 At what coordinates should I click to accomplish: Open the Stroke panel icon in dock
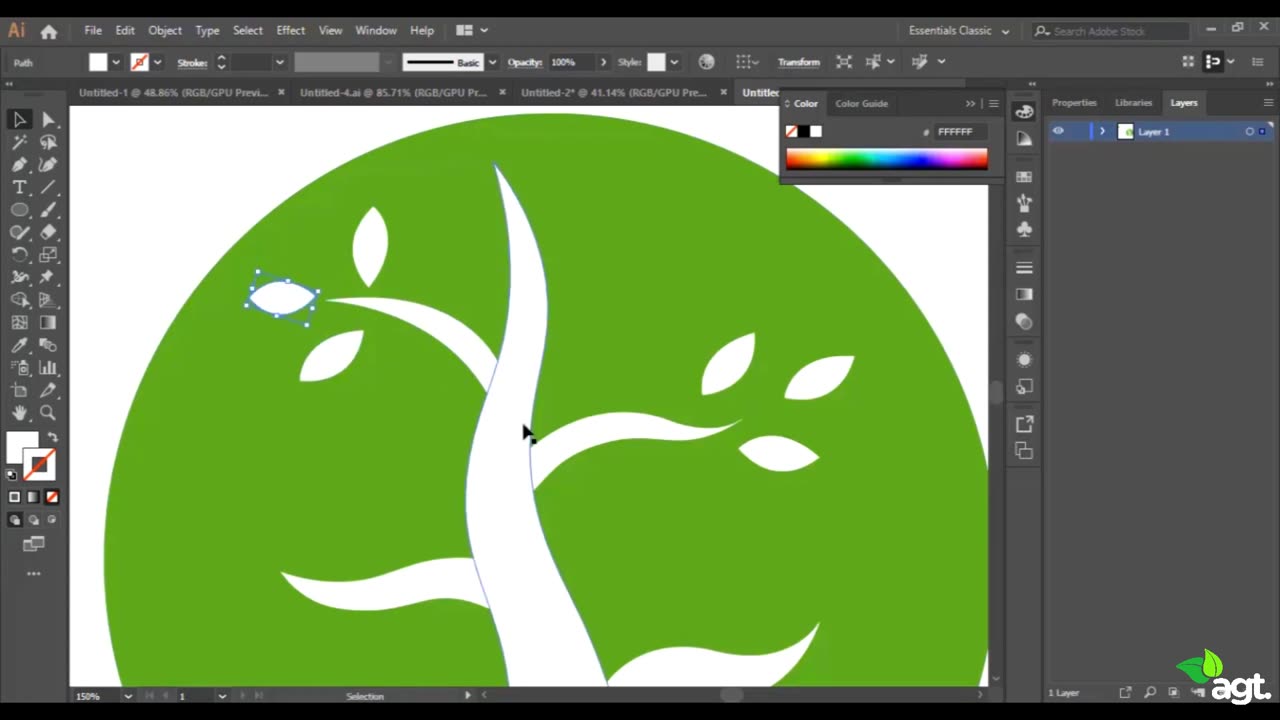pos(1024,268)
